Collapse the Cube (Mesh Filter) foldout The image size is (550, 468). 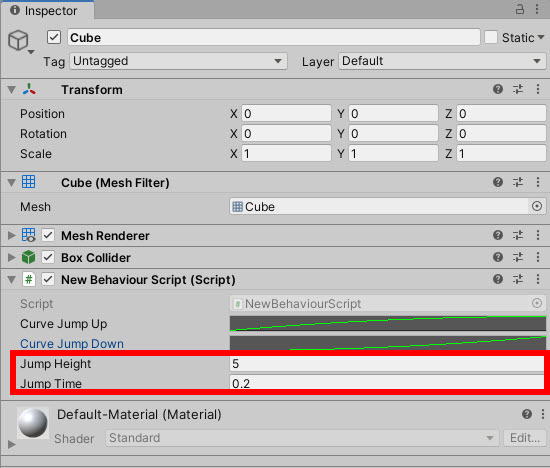click(12, 183)
